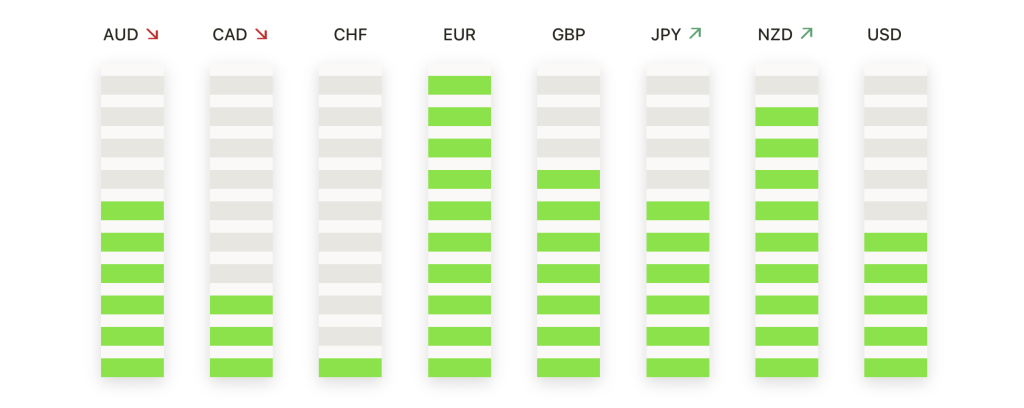Viewport: 1024px width, 408px height.
Task: Click the green up arrow beside JPY
Action: (695, 33)
